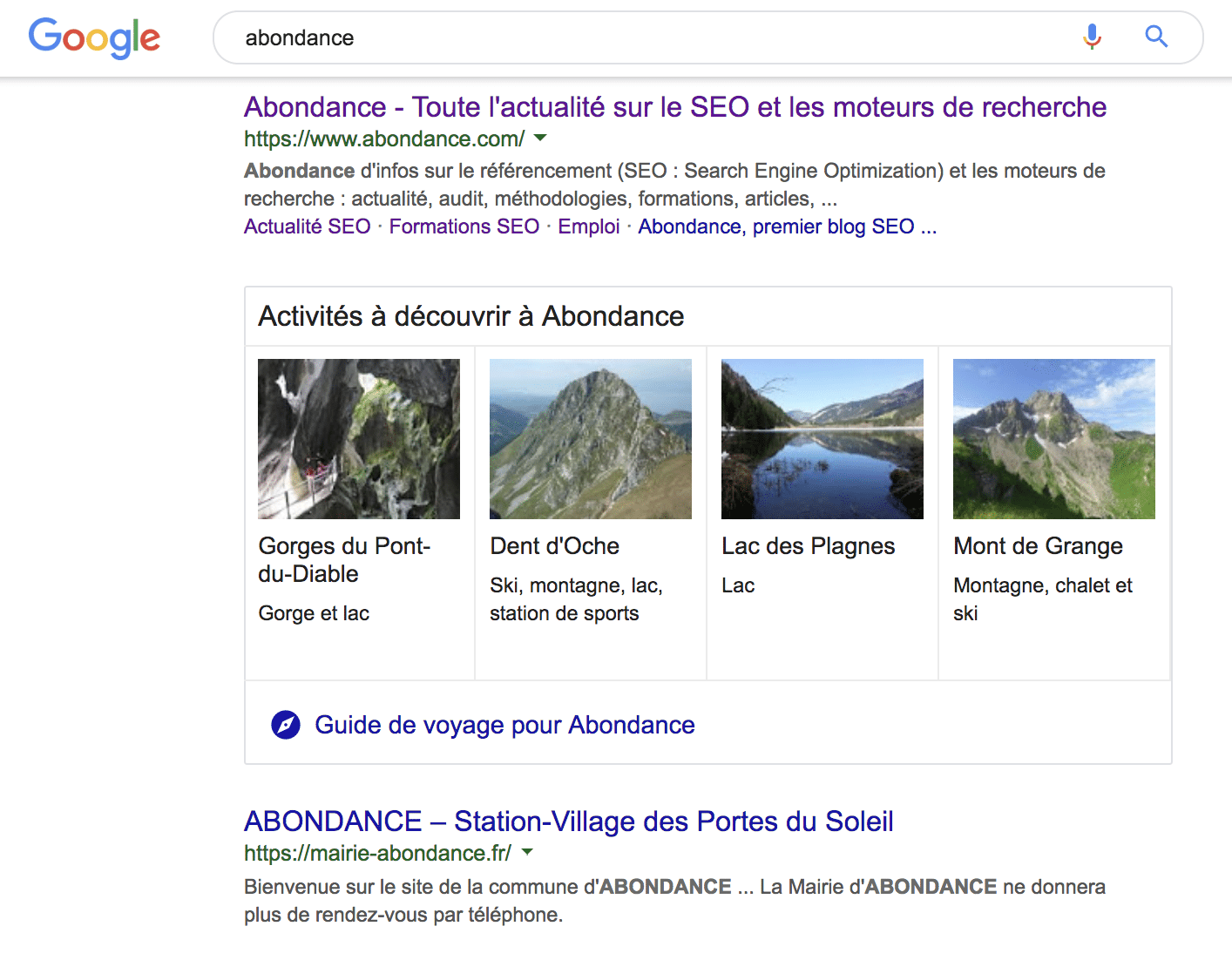The height and width of the screenshot is (960, 1232).
Task: Select Mont de Grange thumbnail
Action: click(x=1054, y=439)
